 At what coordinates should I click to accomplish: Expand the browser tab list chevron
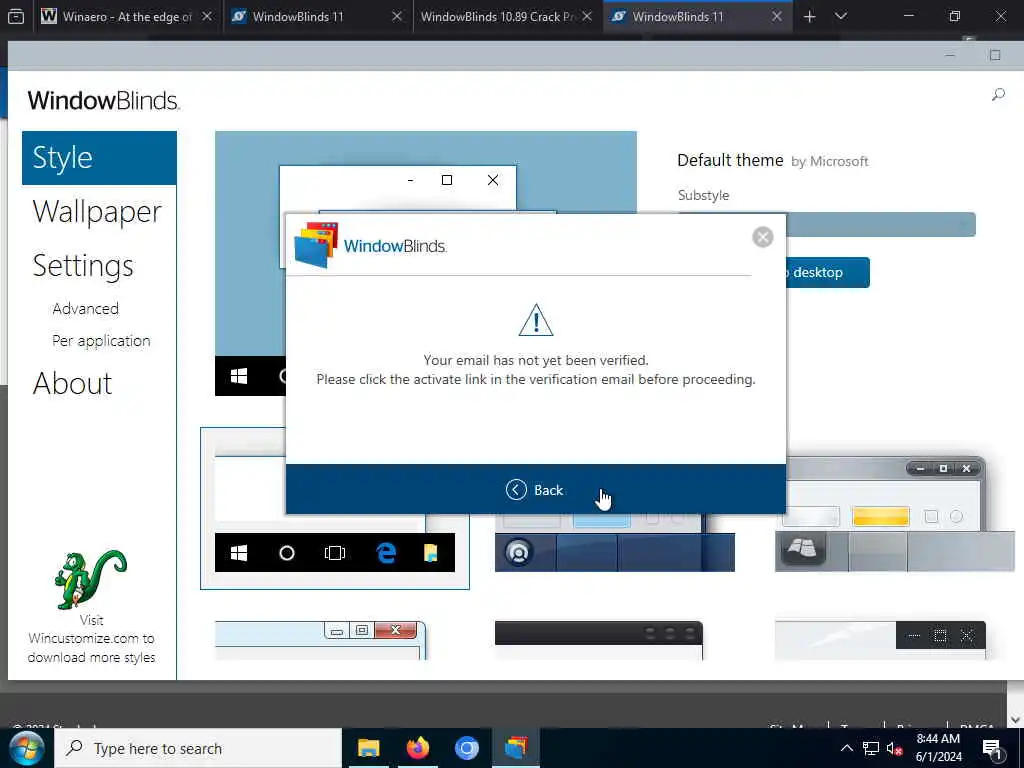(x=841, y=16)
